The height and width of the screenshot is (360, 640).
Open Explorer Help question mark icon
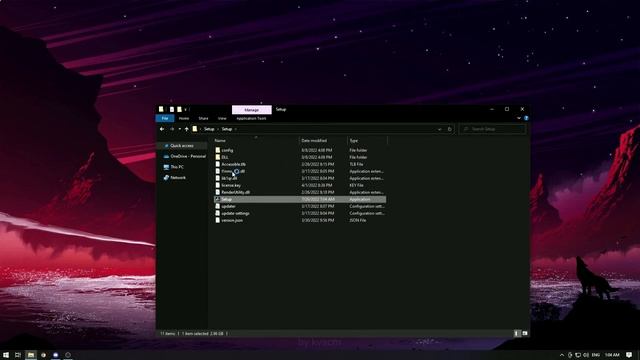click(526, 118)
